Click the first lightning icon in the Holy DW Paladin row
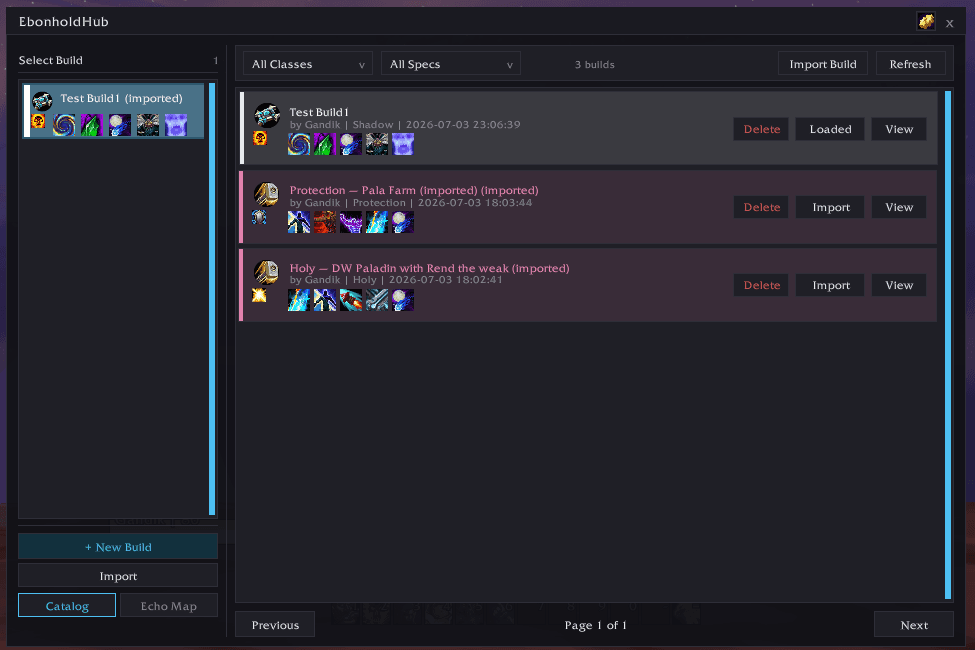975x650 pixels. [x=299, y=300]
